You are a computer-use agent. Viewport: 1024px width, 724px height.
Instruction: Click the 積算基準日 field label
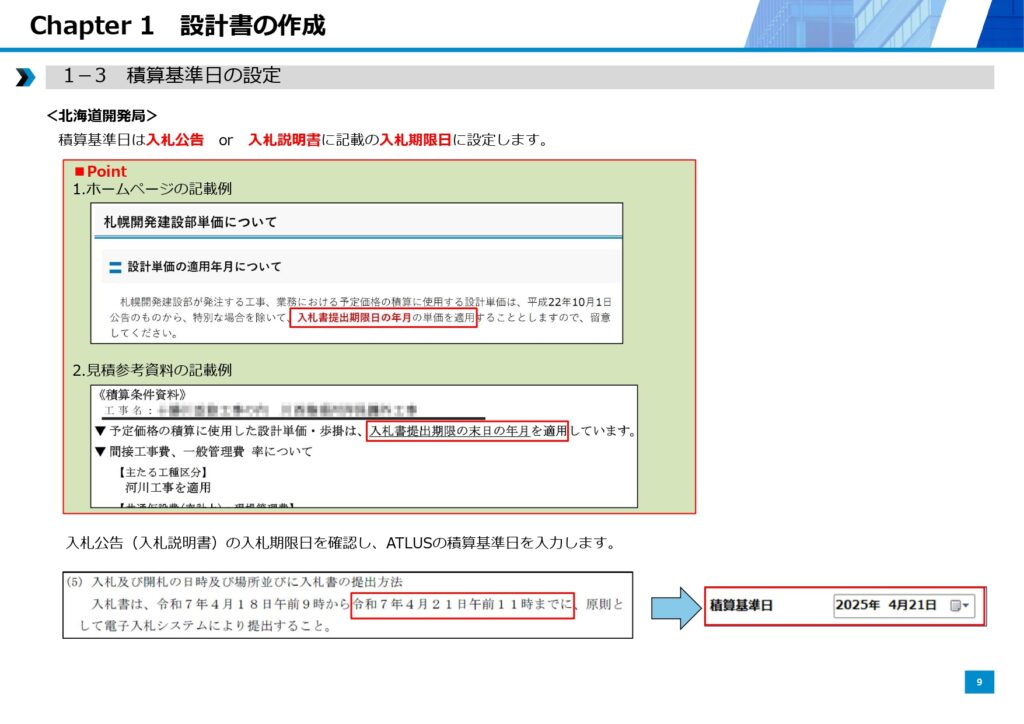(x=741, y=606)
